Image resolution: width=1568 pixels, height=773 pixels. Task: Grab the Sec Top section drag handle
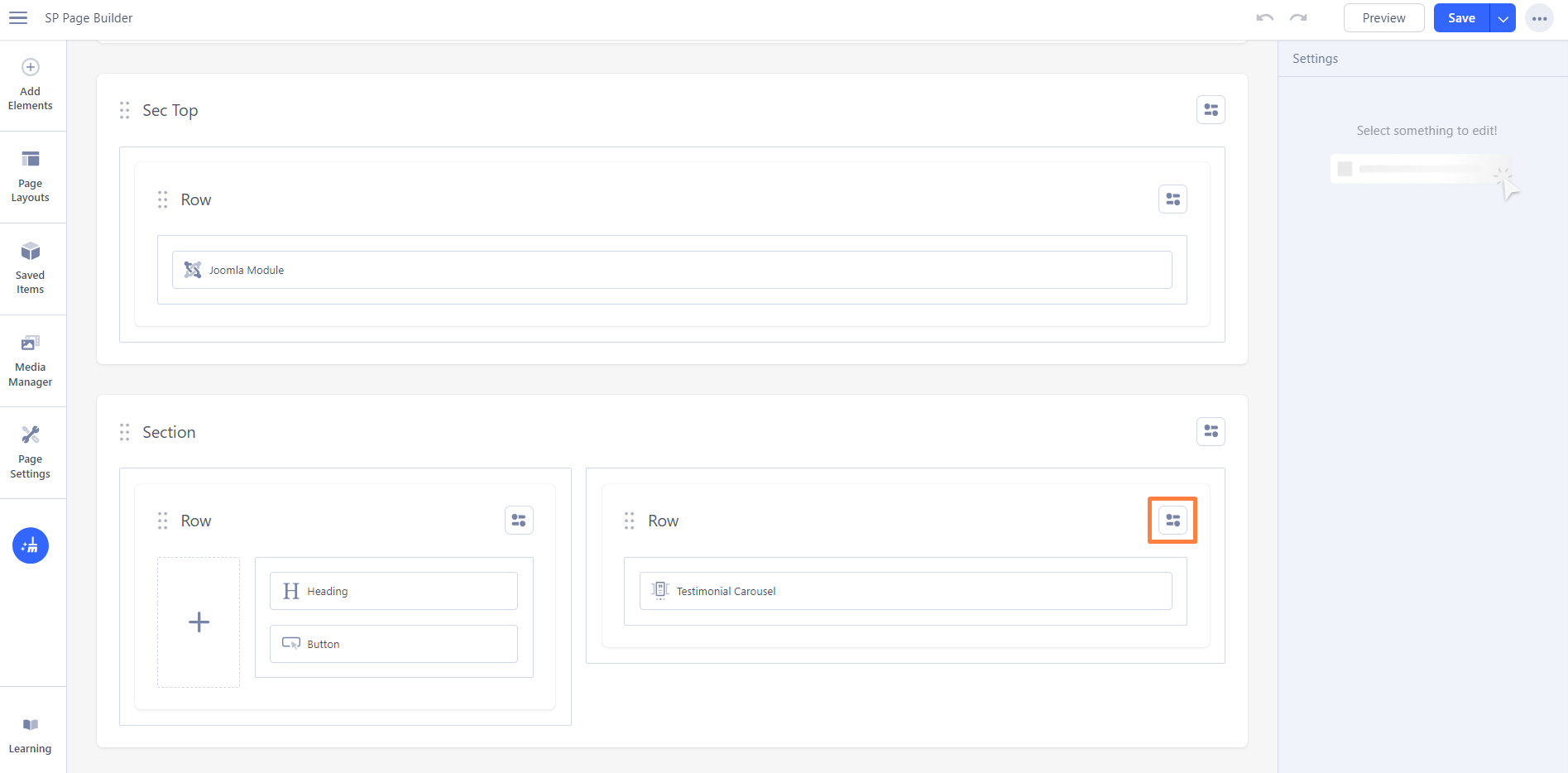pos(124,110)
